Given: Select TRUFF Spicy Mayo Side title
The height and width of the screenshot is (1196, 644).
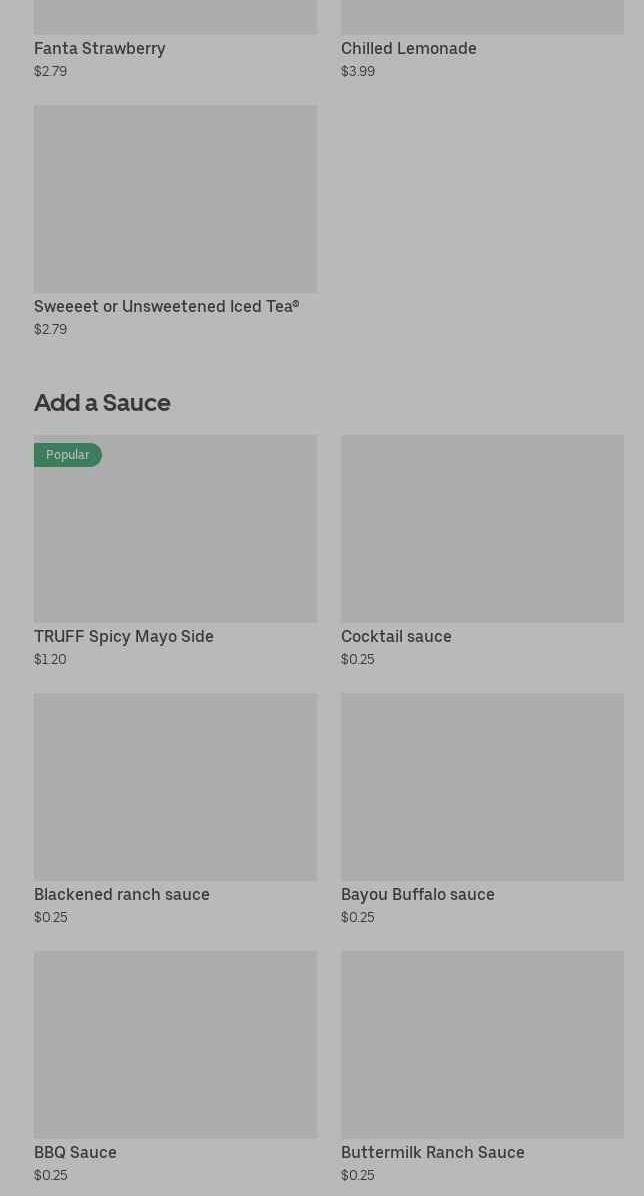Looking at the screenshot, I should tap(124, 636).
